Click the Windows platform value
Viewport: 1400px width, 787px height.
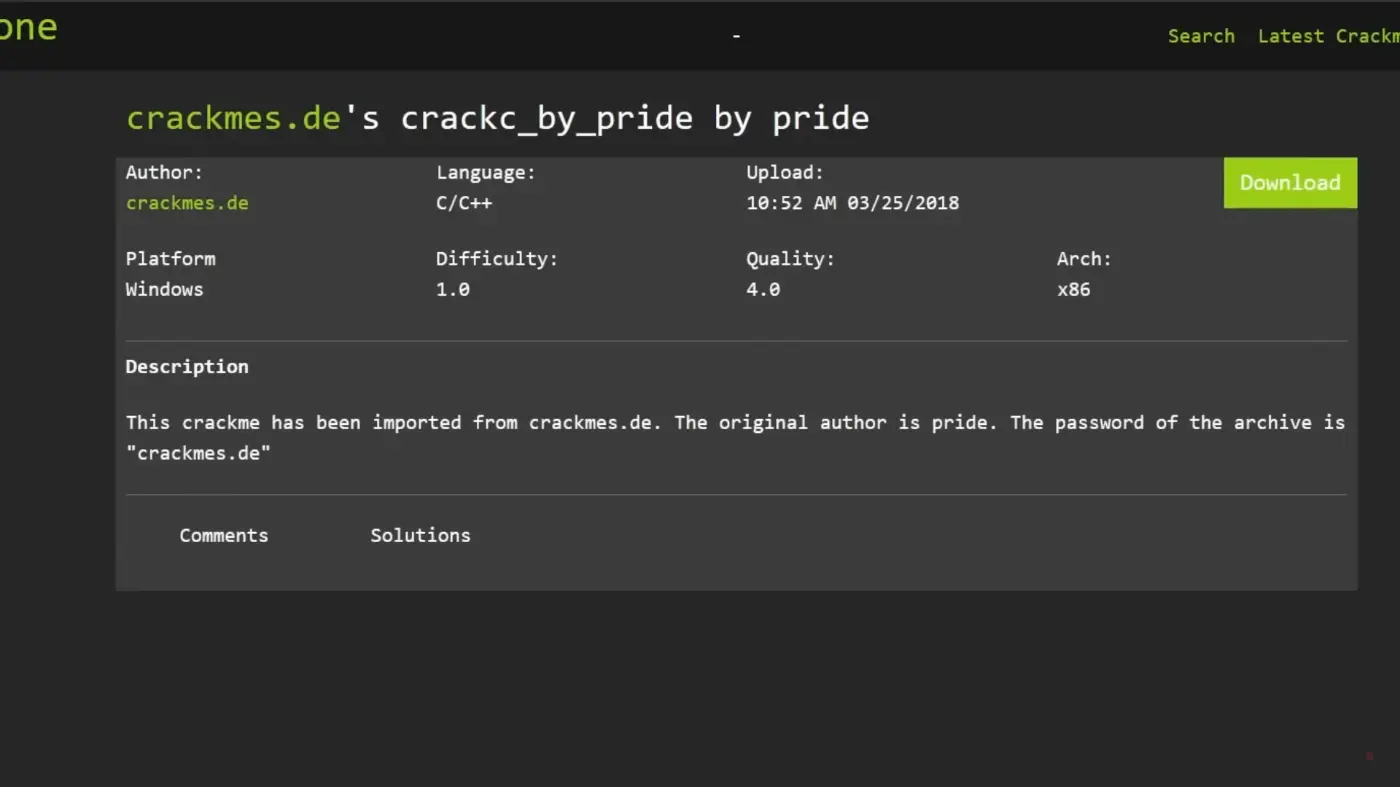[x=164, y=289]
